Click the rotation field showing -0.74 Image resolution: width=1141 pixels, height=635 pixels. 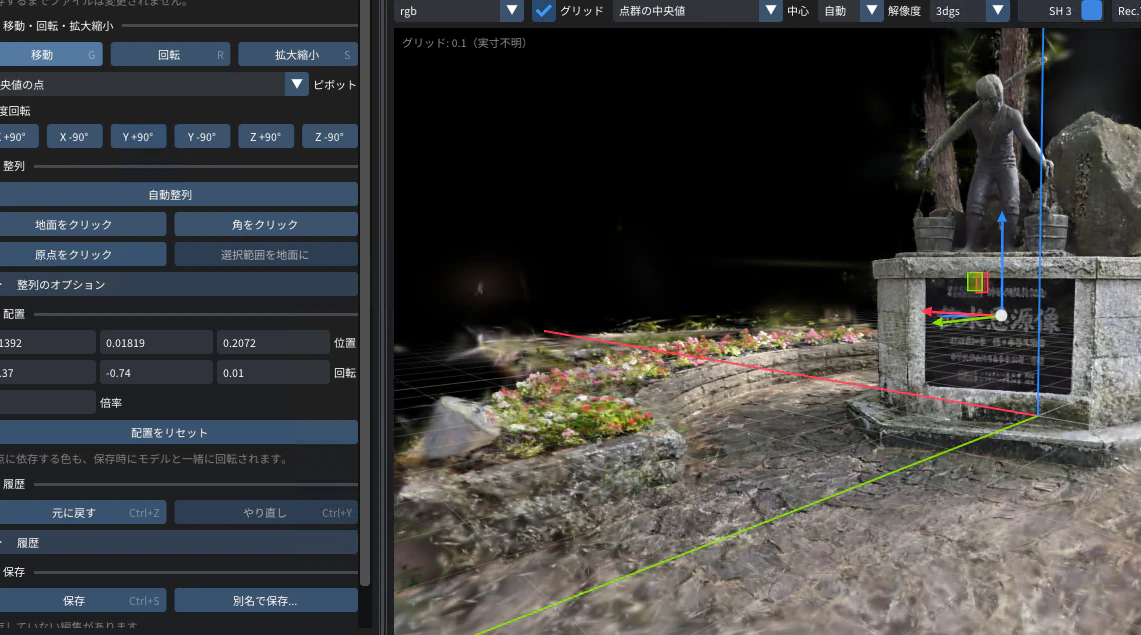tap(156, 372)
